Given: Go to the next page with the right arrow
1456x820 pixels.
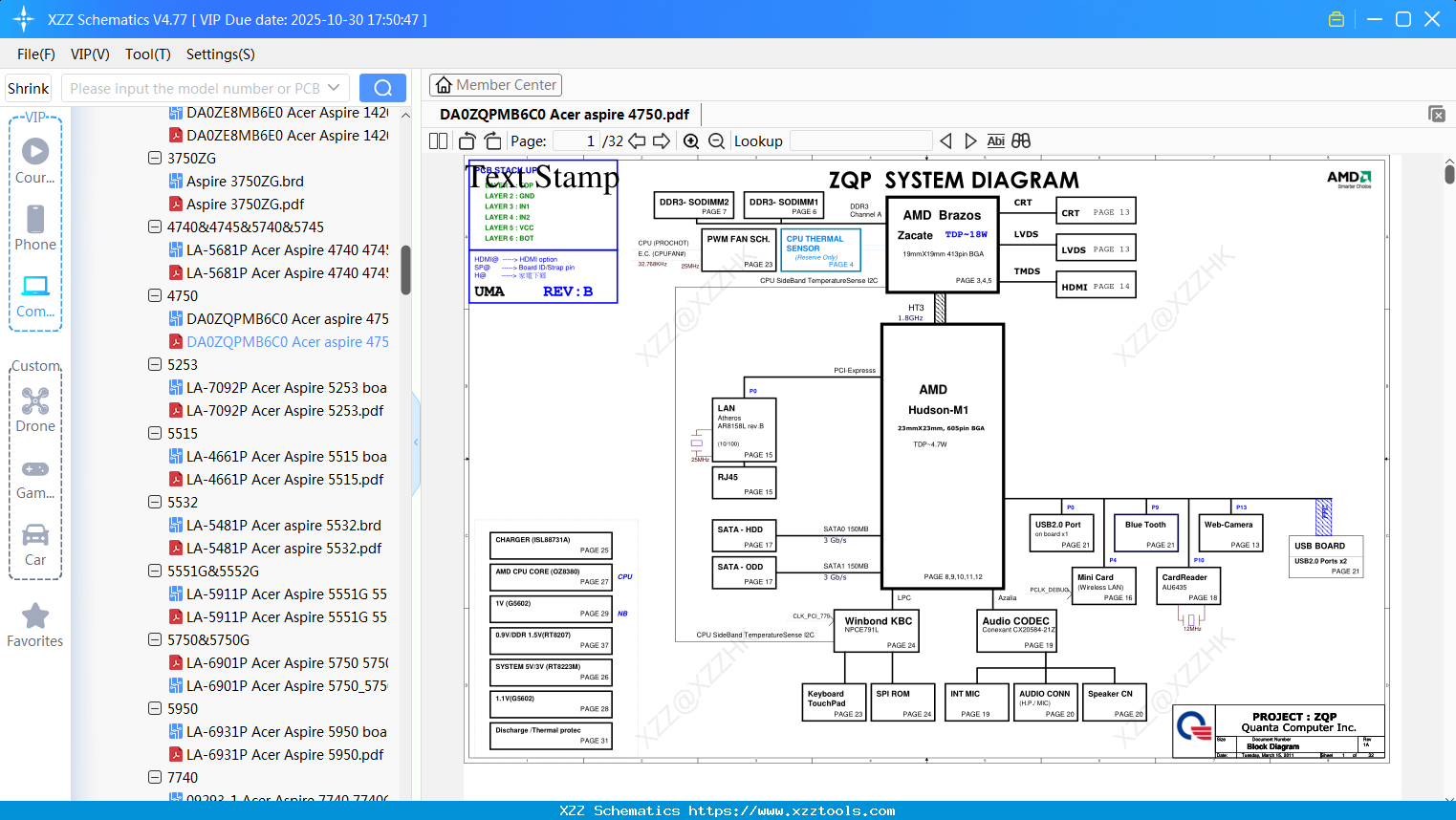Looking at the screenshot, I should coord(662,141).
